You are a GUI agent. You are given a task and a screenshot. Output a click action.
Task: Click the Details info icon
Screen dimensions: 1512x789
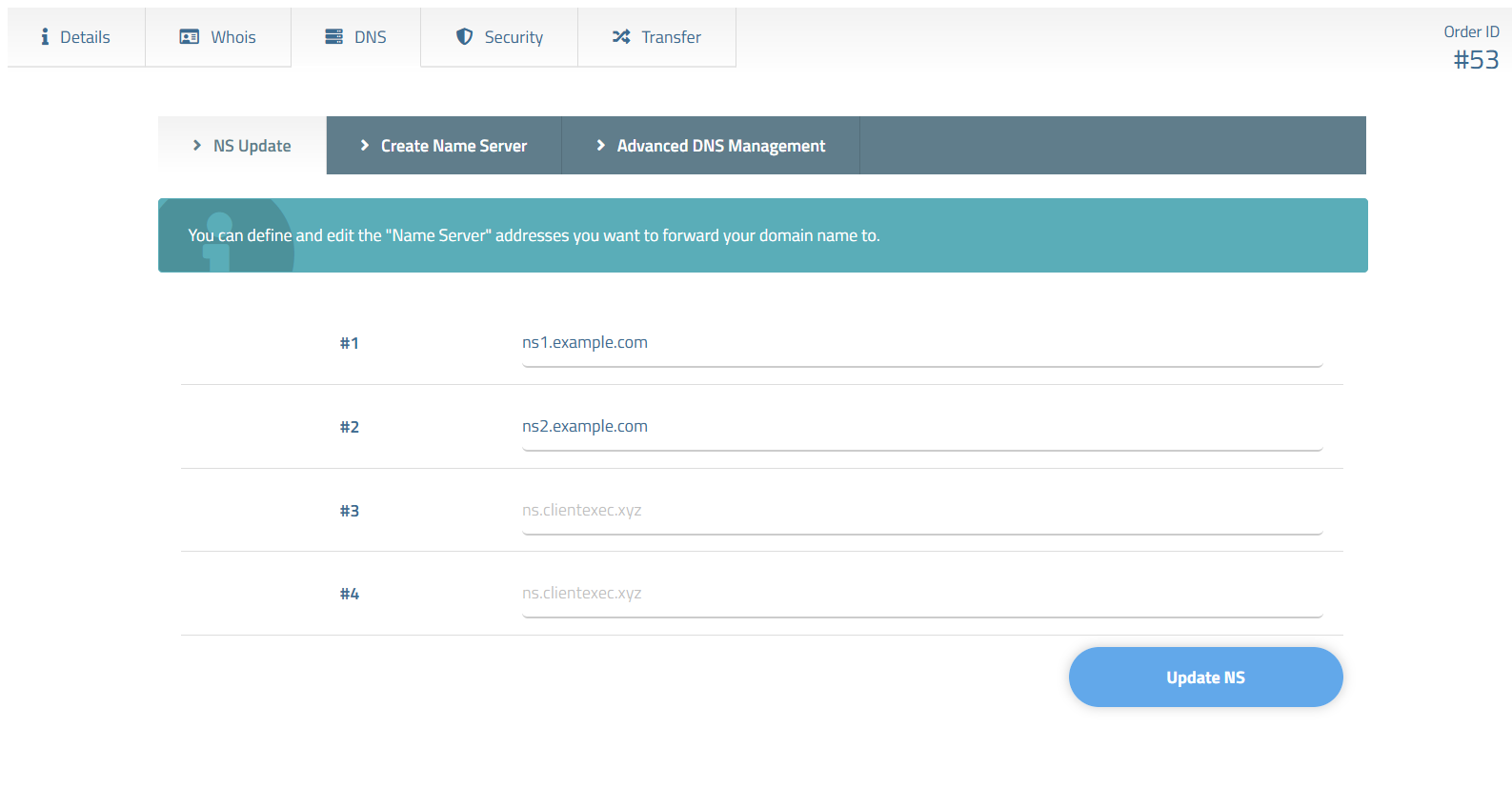coord(45,37)
